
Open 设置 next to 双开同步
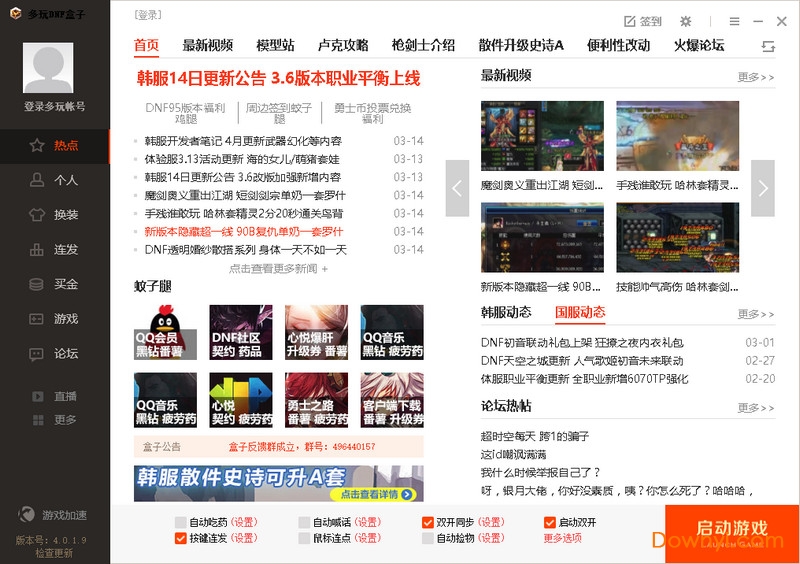pyautogui.click(x=491, y=522)
